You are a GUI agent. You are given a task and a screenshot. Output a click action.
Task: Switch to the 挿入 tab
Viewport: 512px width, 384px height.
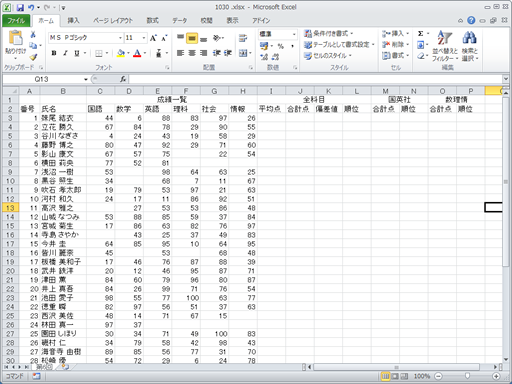[73, 20]
